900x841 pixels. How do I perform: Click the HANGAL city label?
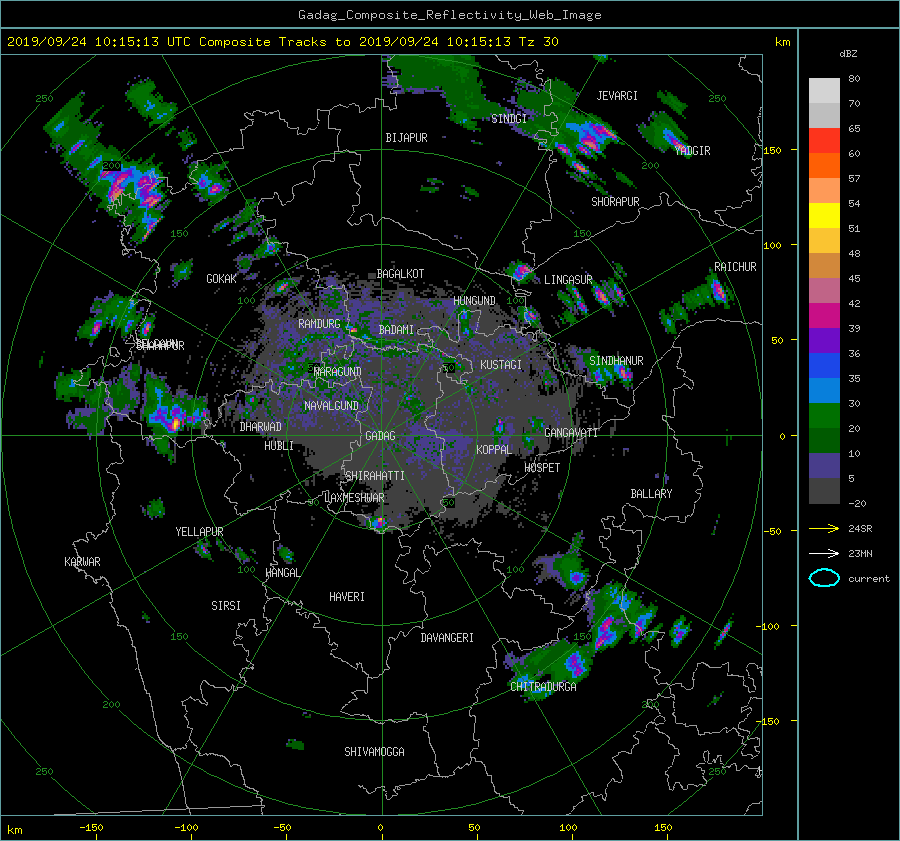tap(282, 573)
